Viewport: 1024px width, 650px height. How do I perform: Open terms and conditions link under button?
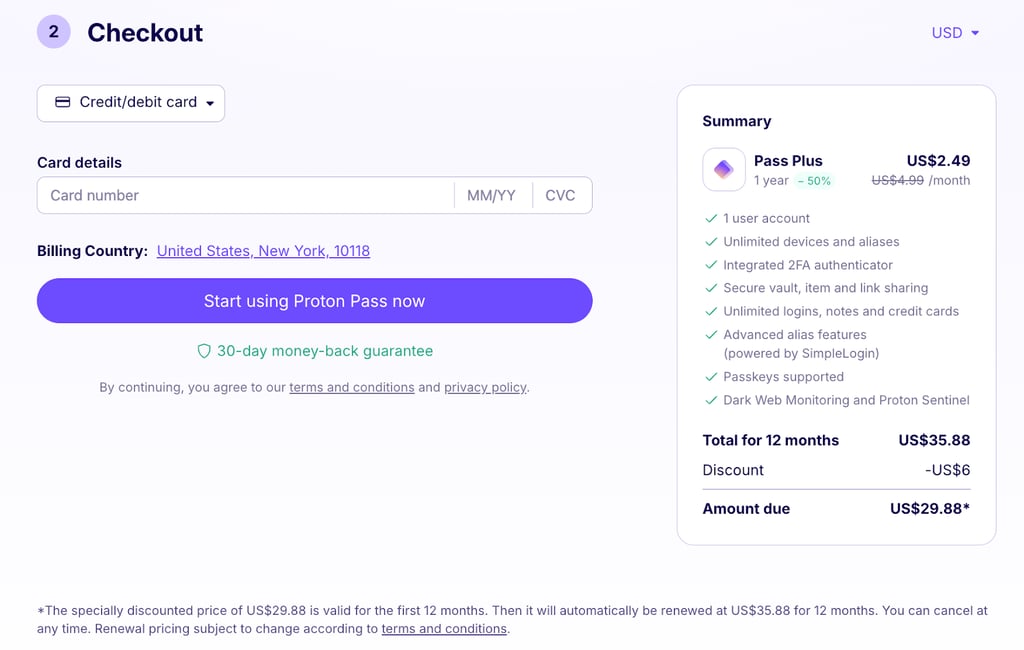click(x=351, y=387)
